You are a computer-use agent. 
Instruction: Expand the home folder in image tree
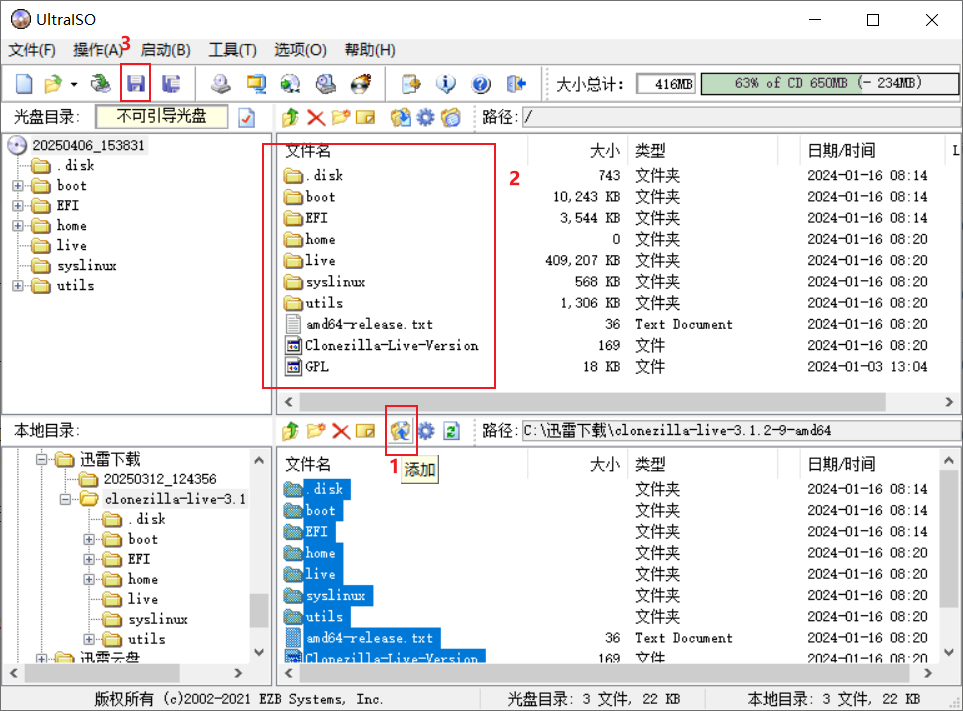pyautogui.click(x=18, y=225)
